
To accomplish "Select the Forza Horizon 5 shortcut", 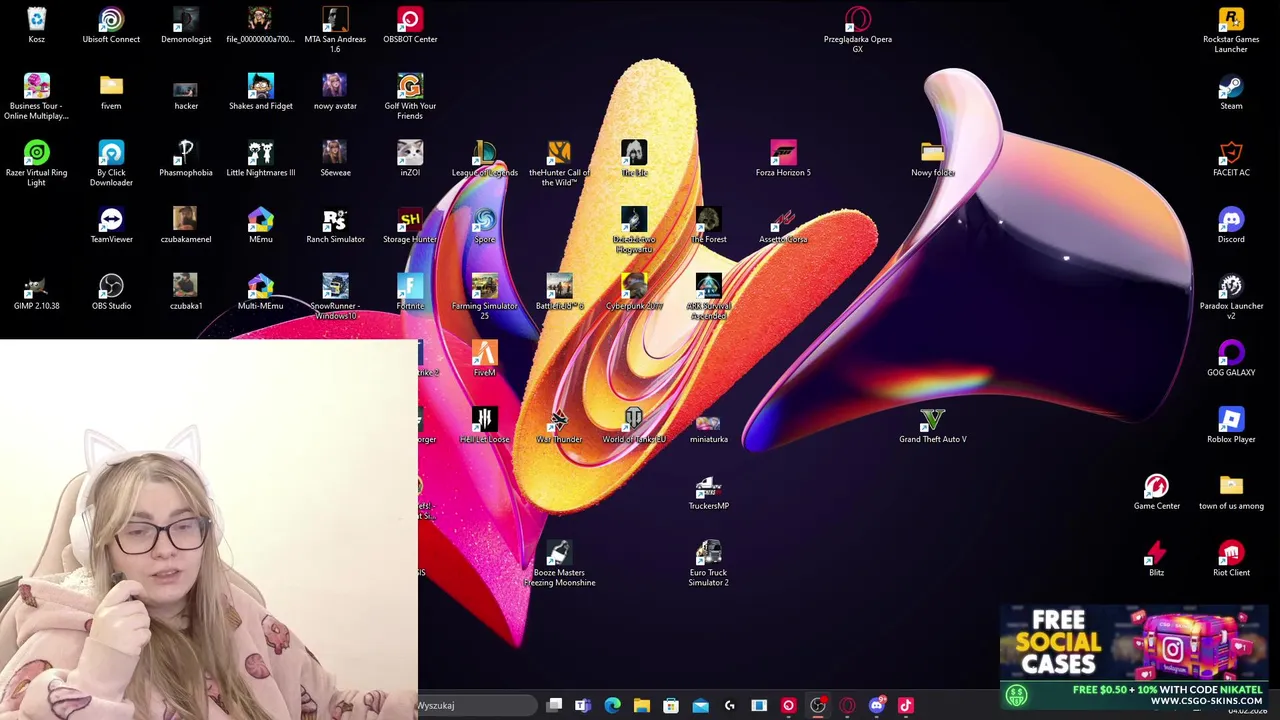I will (783, 160).
